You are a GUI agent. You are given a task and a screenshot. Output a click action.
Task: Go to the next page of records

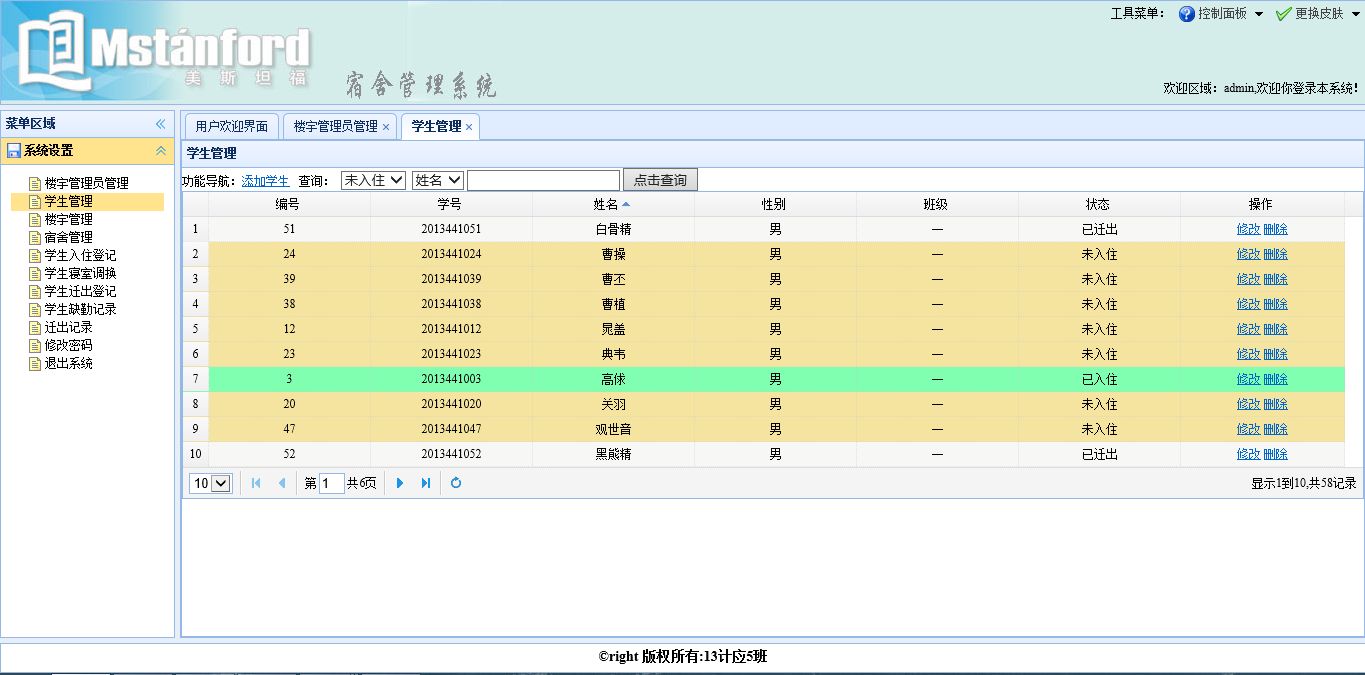(x=400, y=483)
